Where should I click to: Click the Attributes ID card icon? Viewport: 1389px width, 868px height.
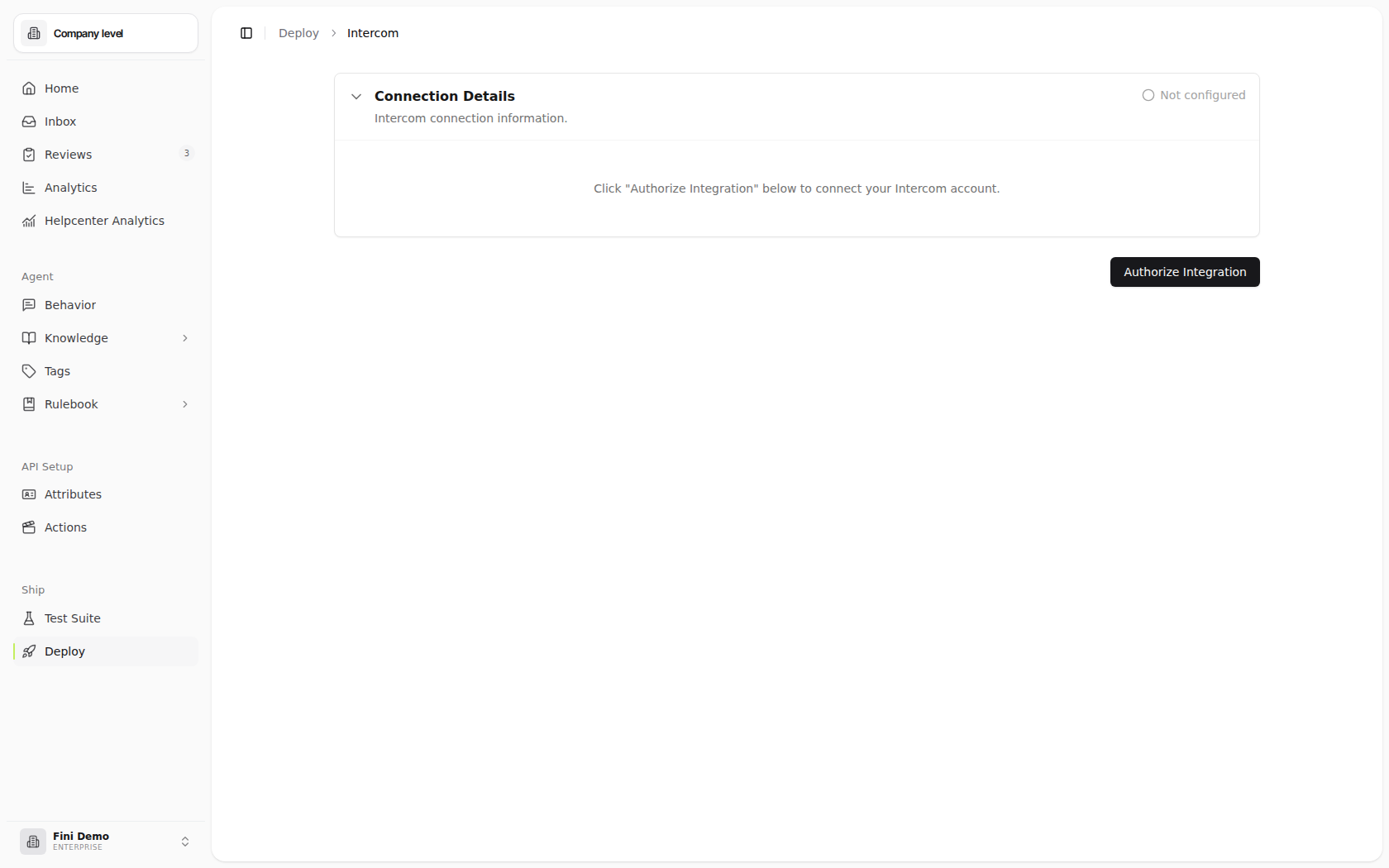click(29, 494)
